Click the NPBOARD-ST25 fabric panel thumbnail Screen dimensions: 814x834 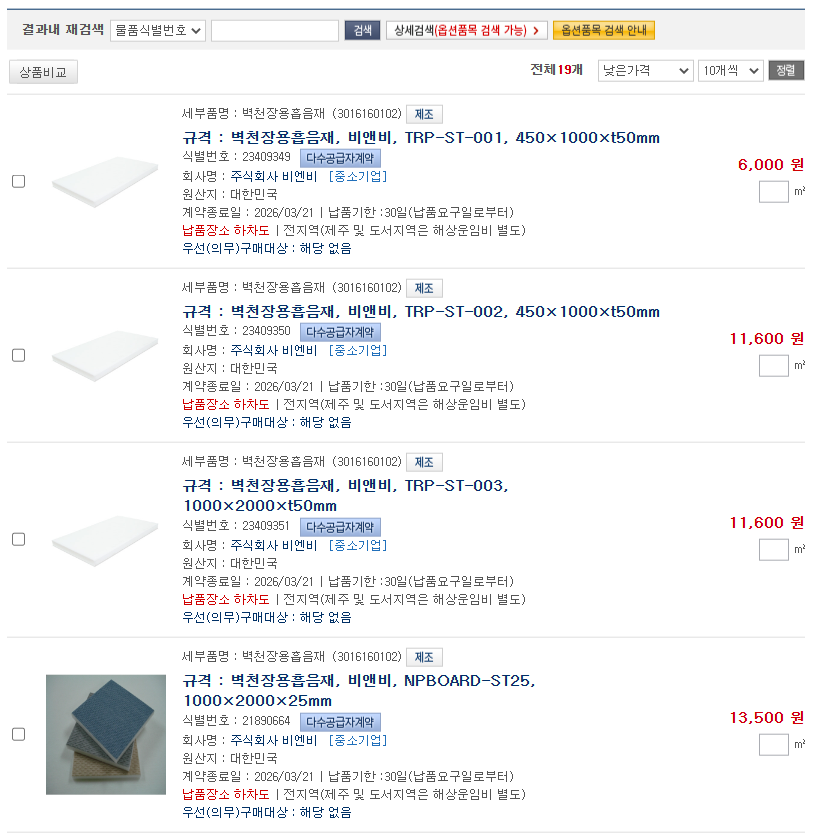106,735
